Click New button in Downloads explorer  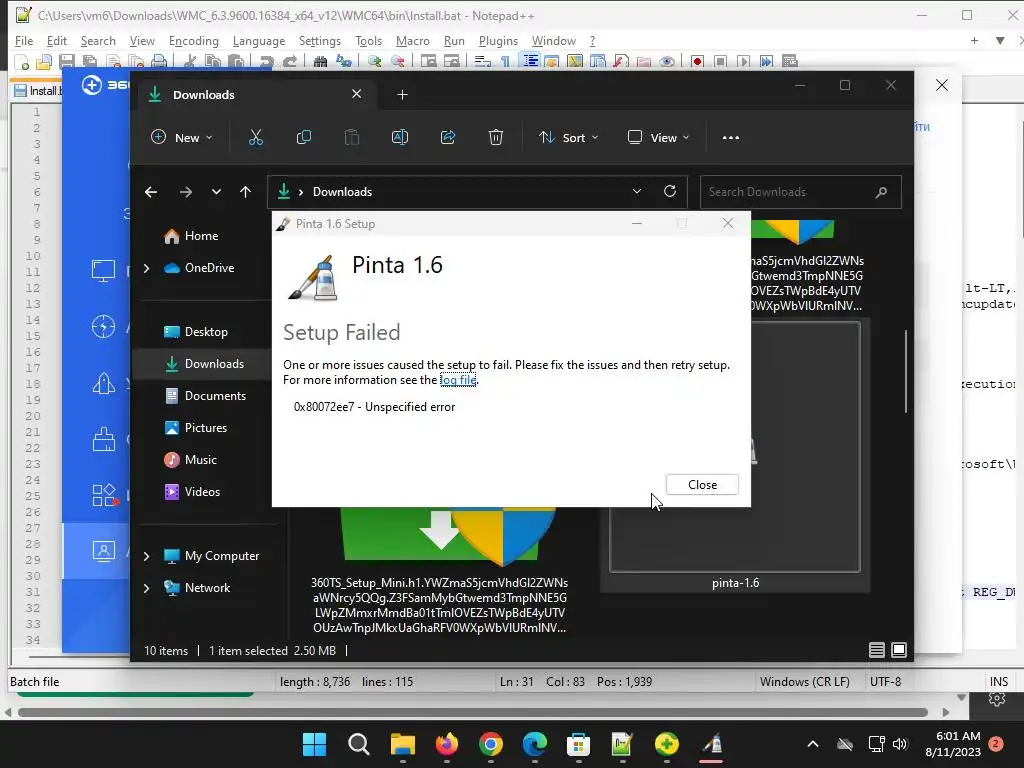click(x=182, y=138)
